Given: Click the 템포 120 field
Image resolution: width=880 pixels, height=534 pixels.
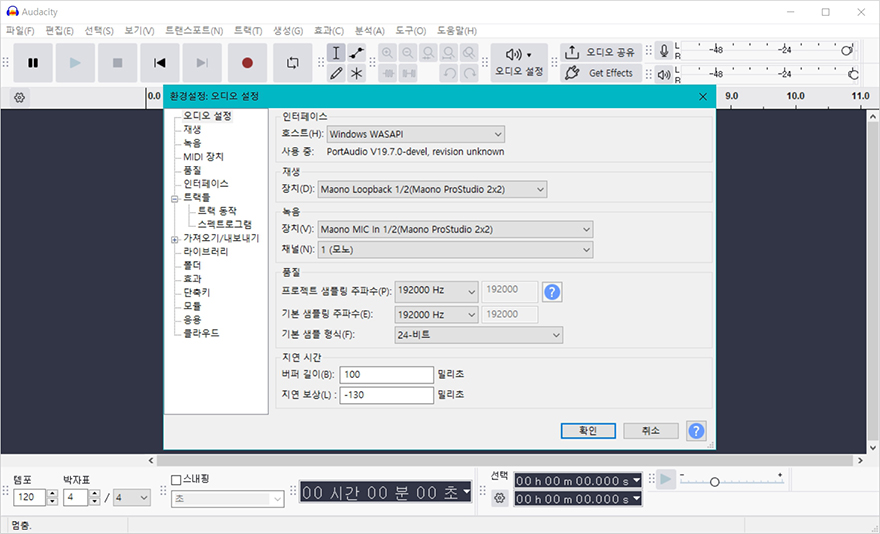Looking at the screenshot, I should (29, 497).
